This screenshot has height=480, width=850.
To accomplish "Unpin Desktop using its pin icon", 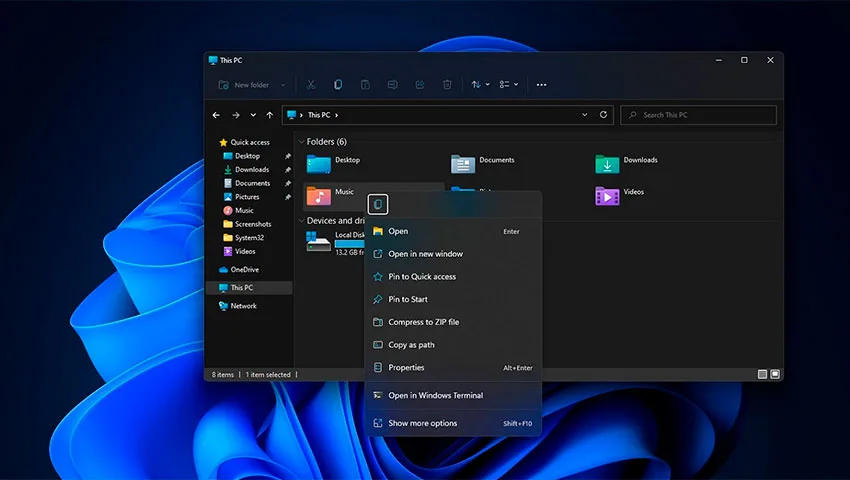I will coord(288,156).
